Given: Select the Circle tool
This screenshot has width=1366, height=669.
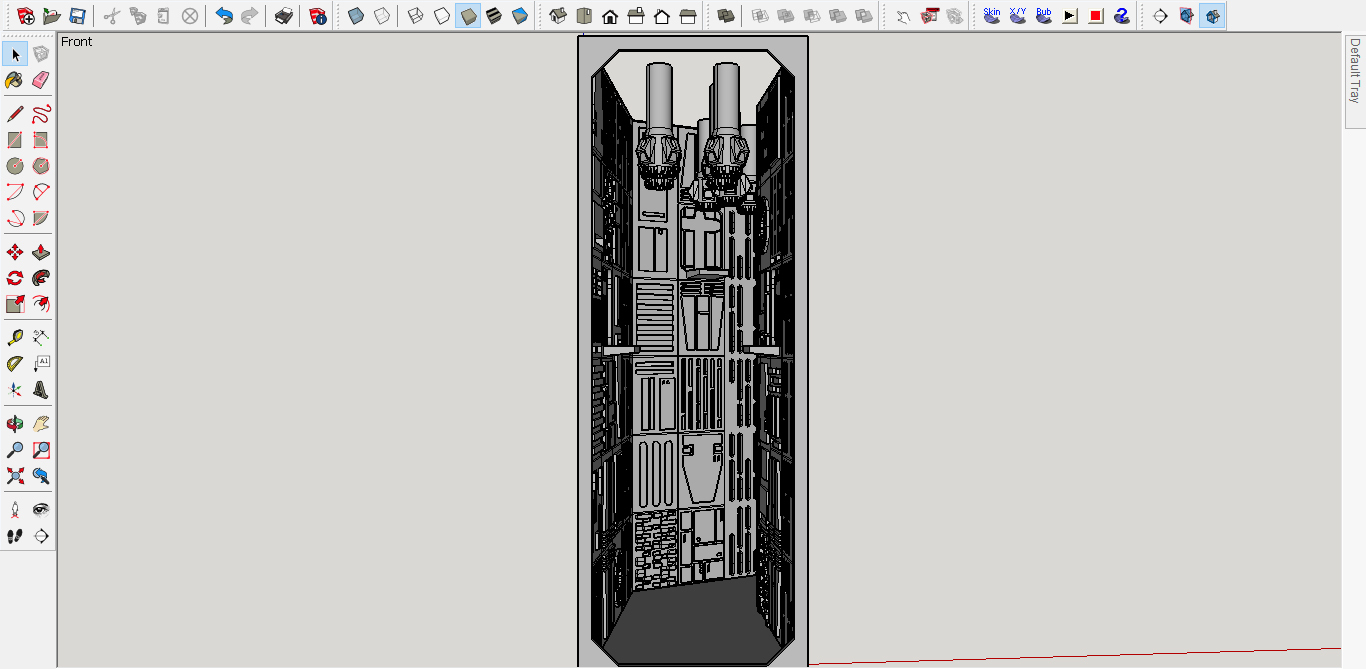Looking at the screenshot, I should [15, 166].
